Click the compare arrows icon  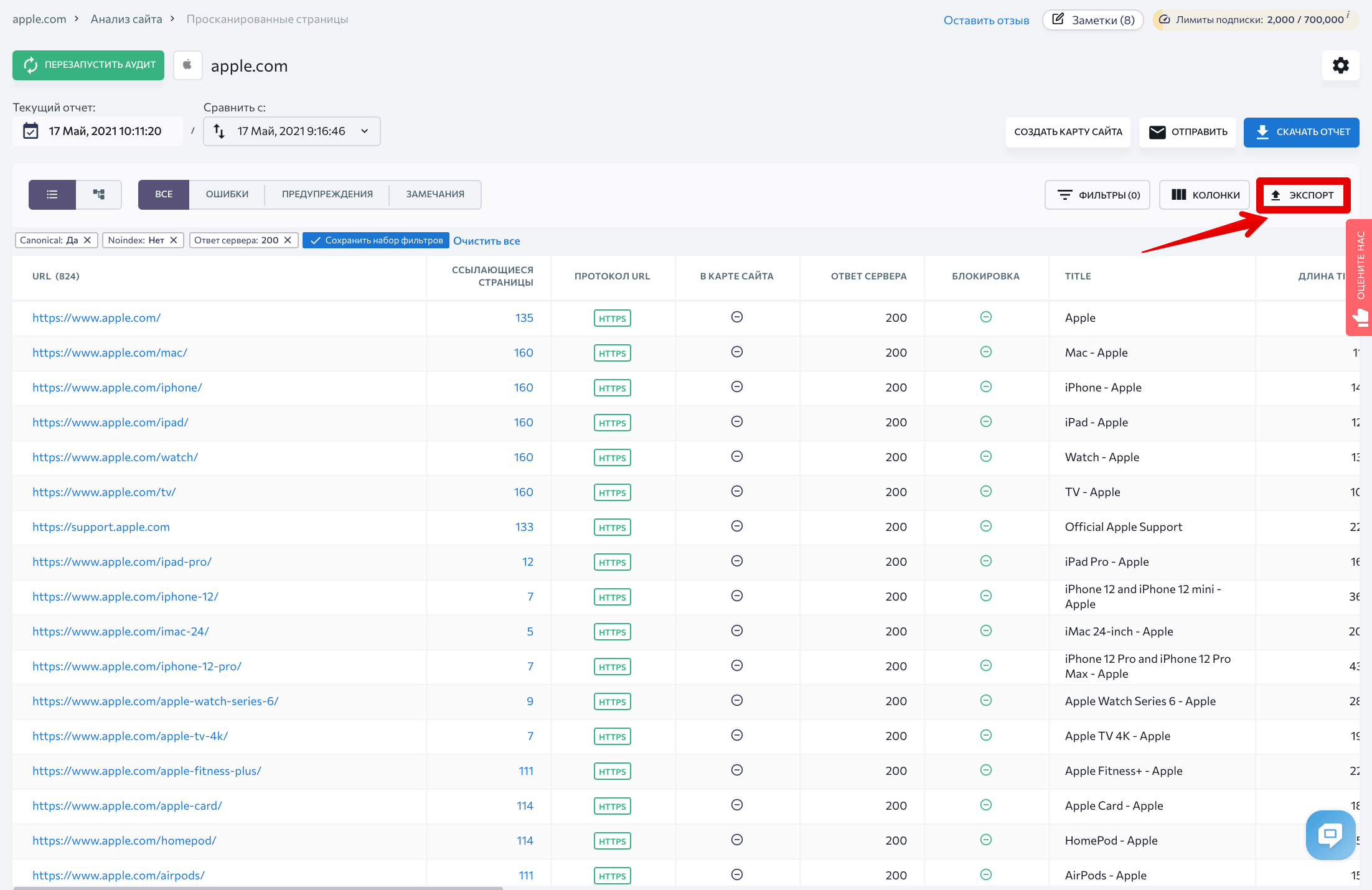click(219, 131)
